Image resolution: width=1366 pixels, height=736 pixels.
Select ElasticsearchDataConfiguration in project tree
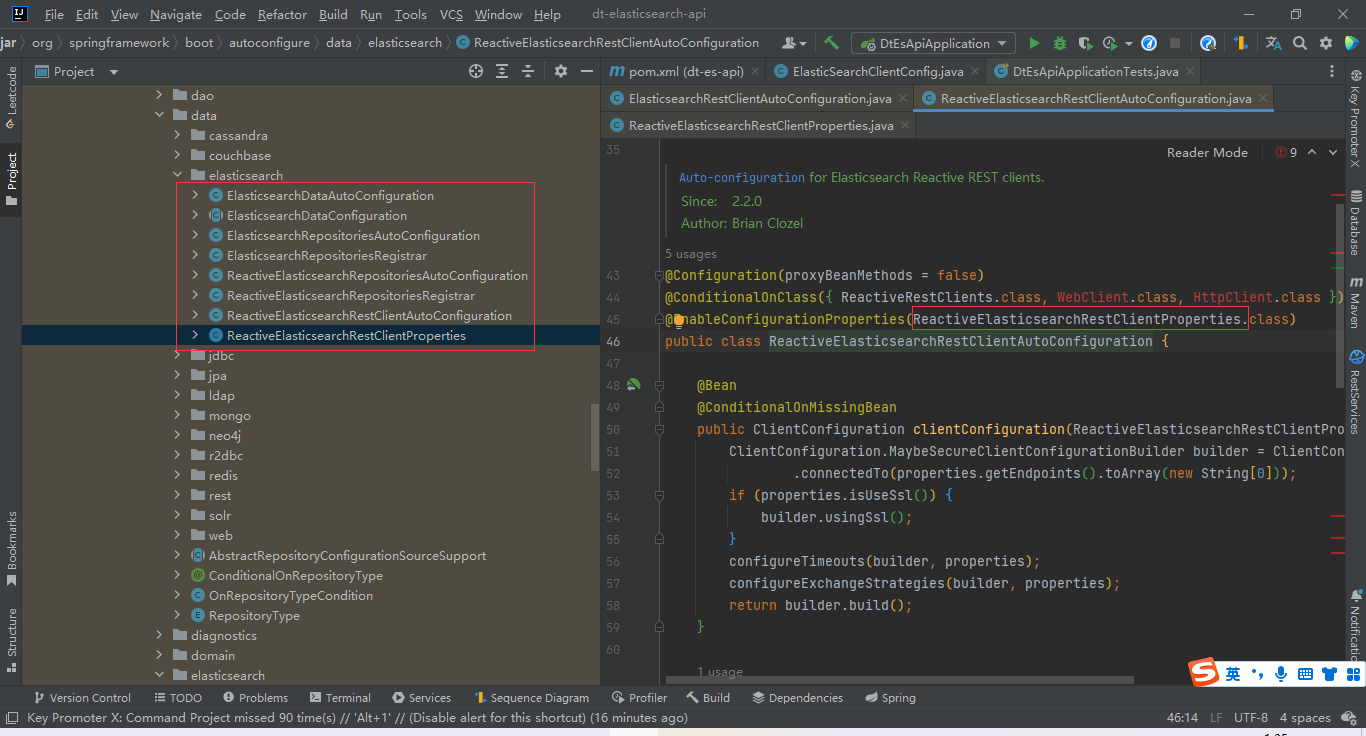(x=316, y=215)
